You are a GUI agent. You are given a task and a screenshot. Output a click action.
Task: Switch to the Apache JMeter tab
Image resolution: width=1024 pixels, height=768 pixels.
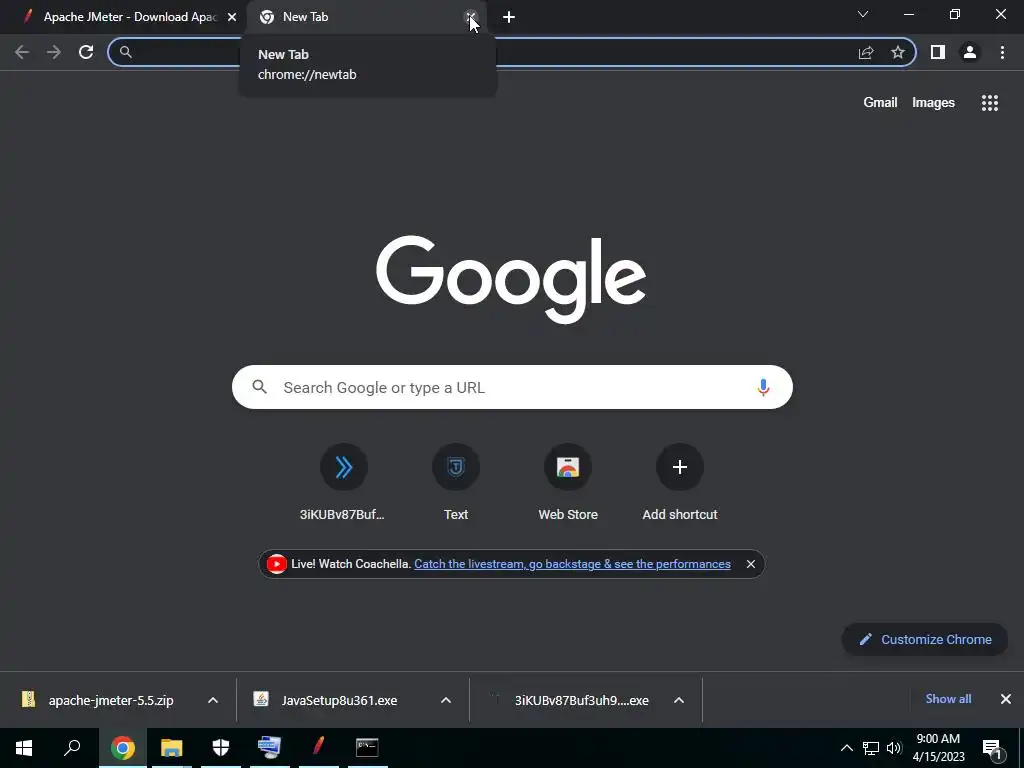pos(123,17)
